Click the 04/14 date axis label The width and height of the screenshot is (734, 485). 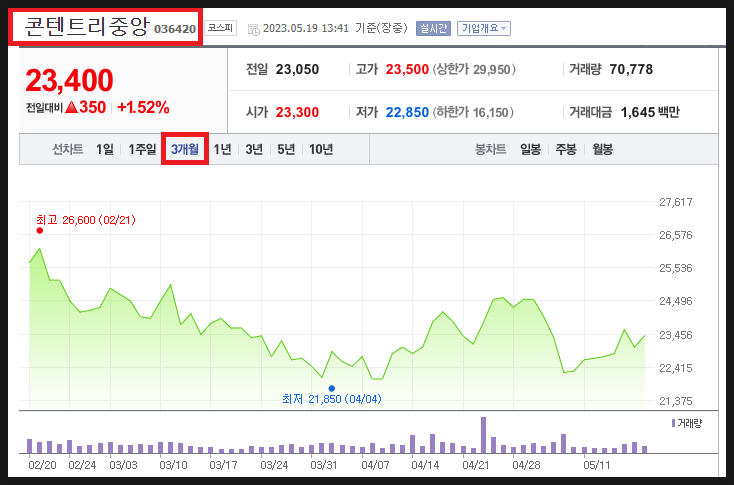coord(425,465)
